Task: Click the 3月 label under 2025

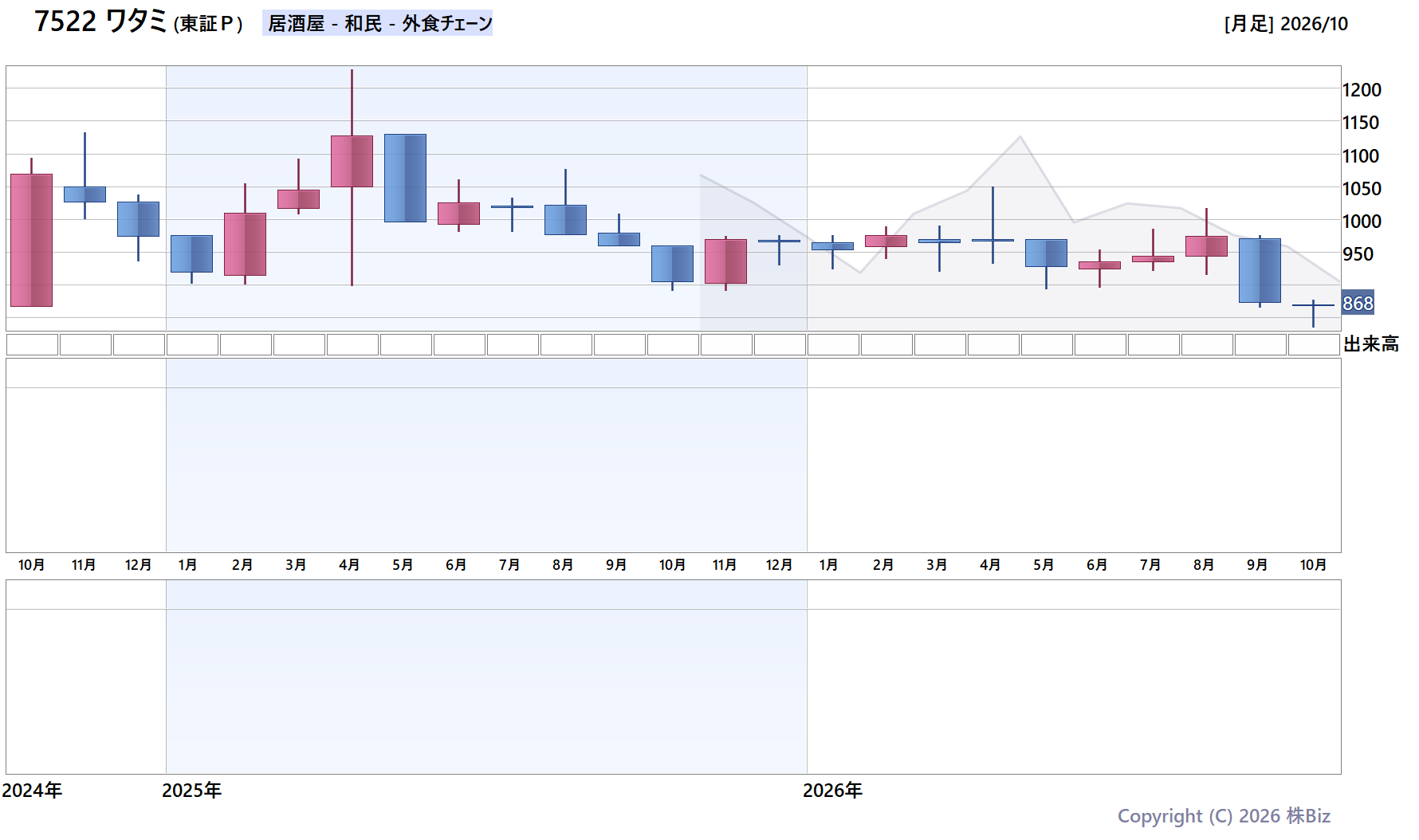Action: tap(296, 565)
